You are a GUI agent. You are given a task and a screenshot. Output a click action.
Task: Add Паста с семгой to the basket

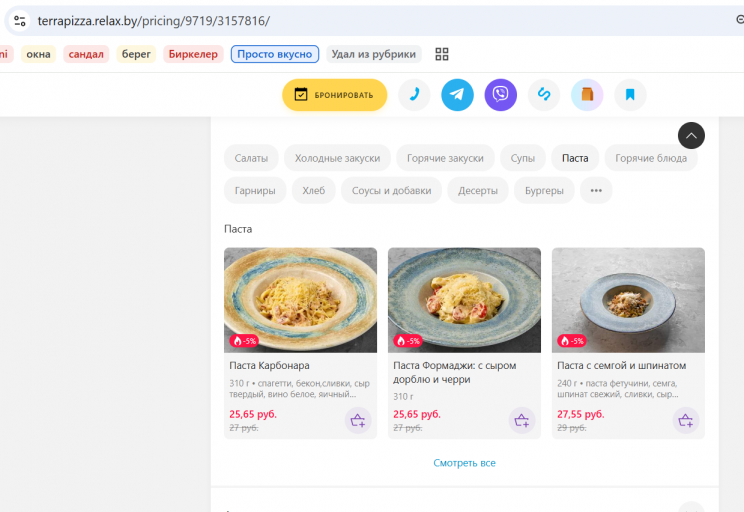(x=686, y=420)
